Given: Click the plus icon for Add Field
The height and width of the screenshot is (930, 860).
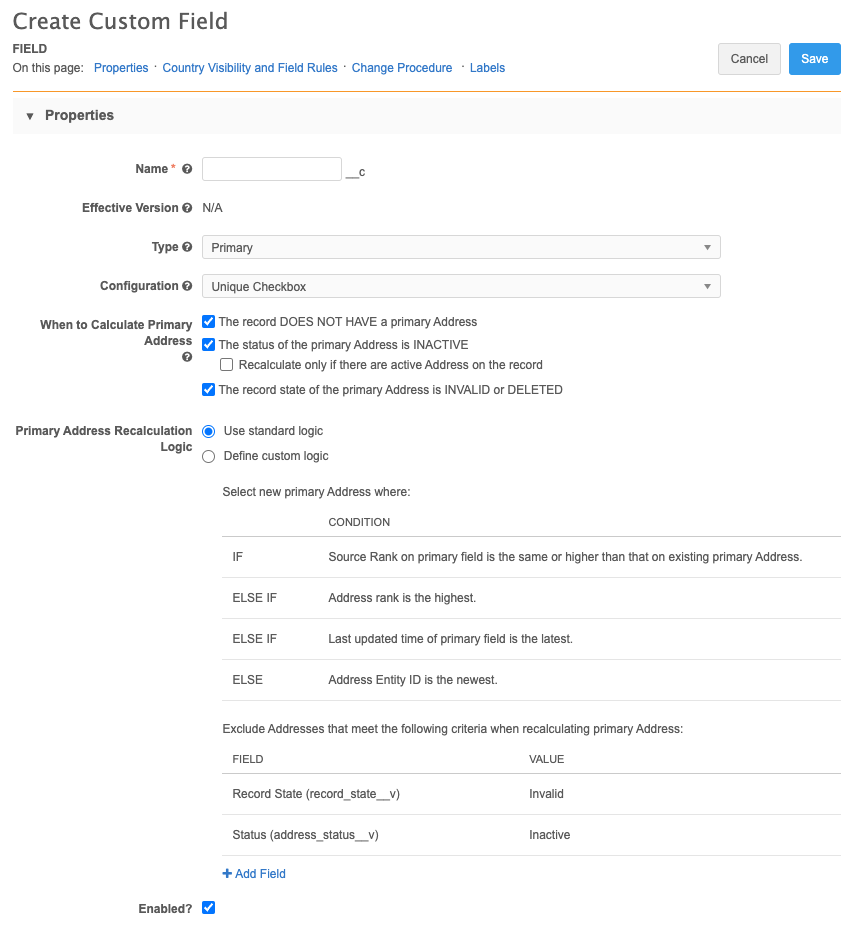Looking at the screenshot, I should click(228, 874).
